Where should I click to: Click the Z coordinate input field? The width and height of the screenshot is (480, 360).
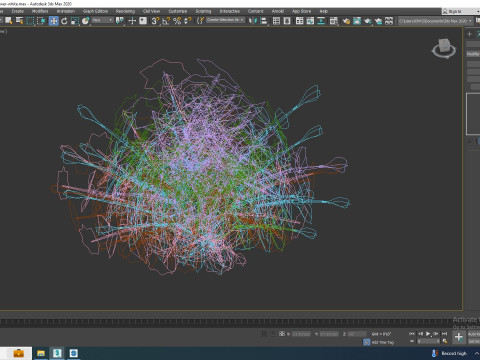357,334
